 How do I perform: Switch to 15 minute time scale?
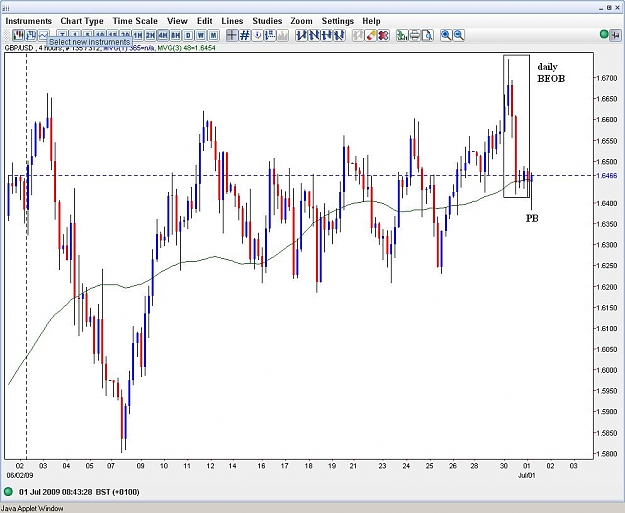[x=112, y=35]
